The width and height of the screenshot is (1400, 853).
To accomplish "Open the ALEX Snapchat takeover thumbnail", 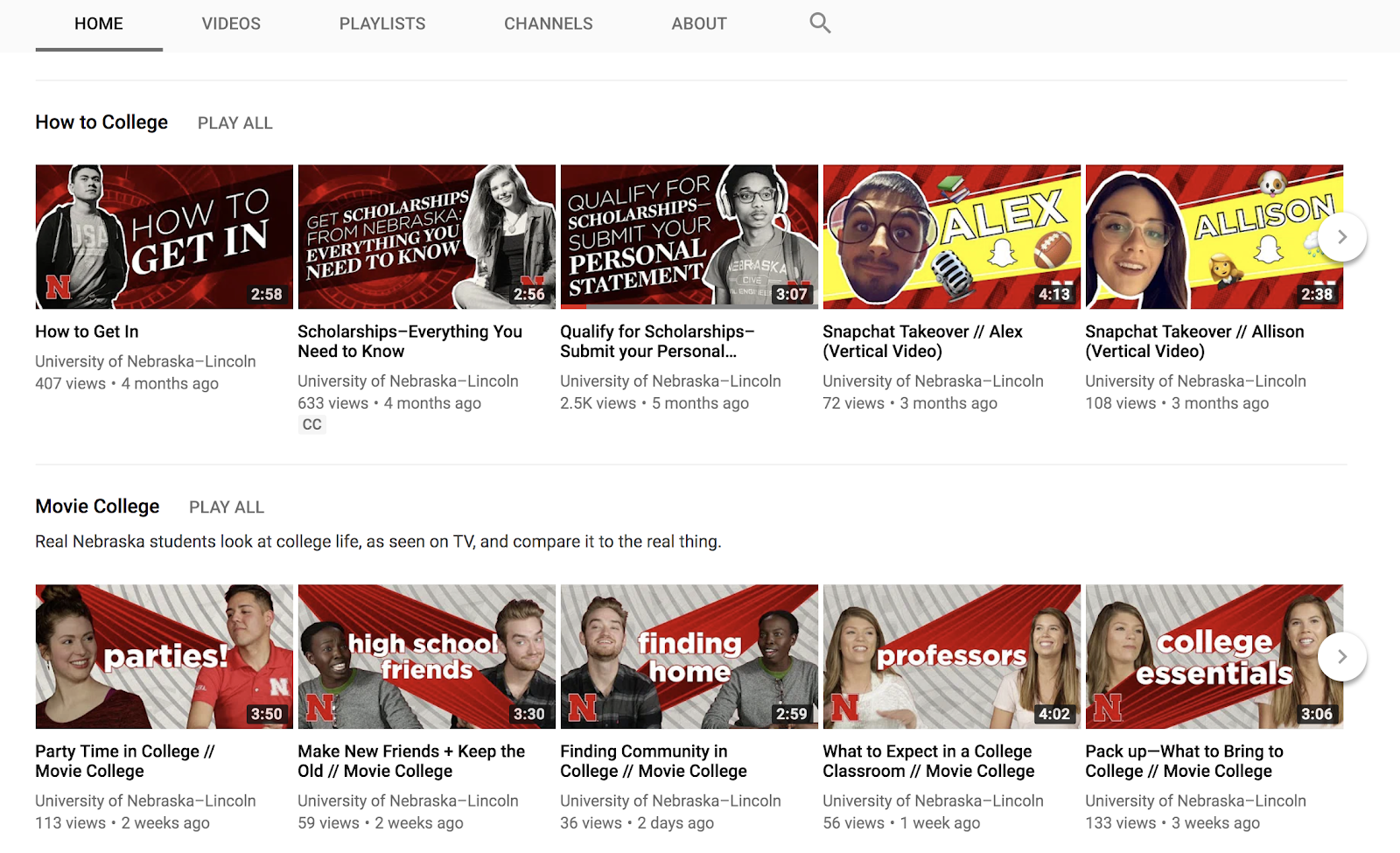I will (952, 236).
